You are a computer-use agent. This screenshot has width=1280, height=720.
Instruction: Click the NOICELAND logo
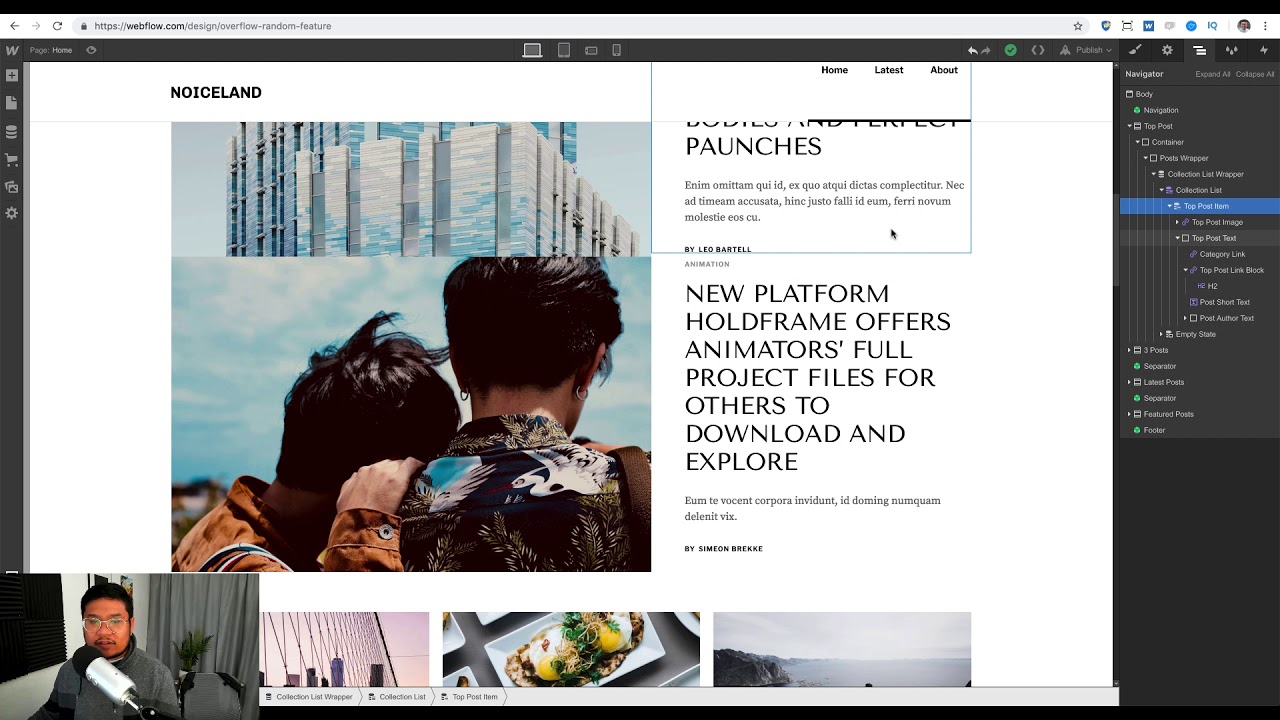(216, 92)
